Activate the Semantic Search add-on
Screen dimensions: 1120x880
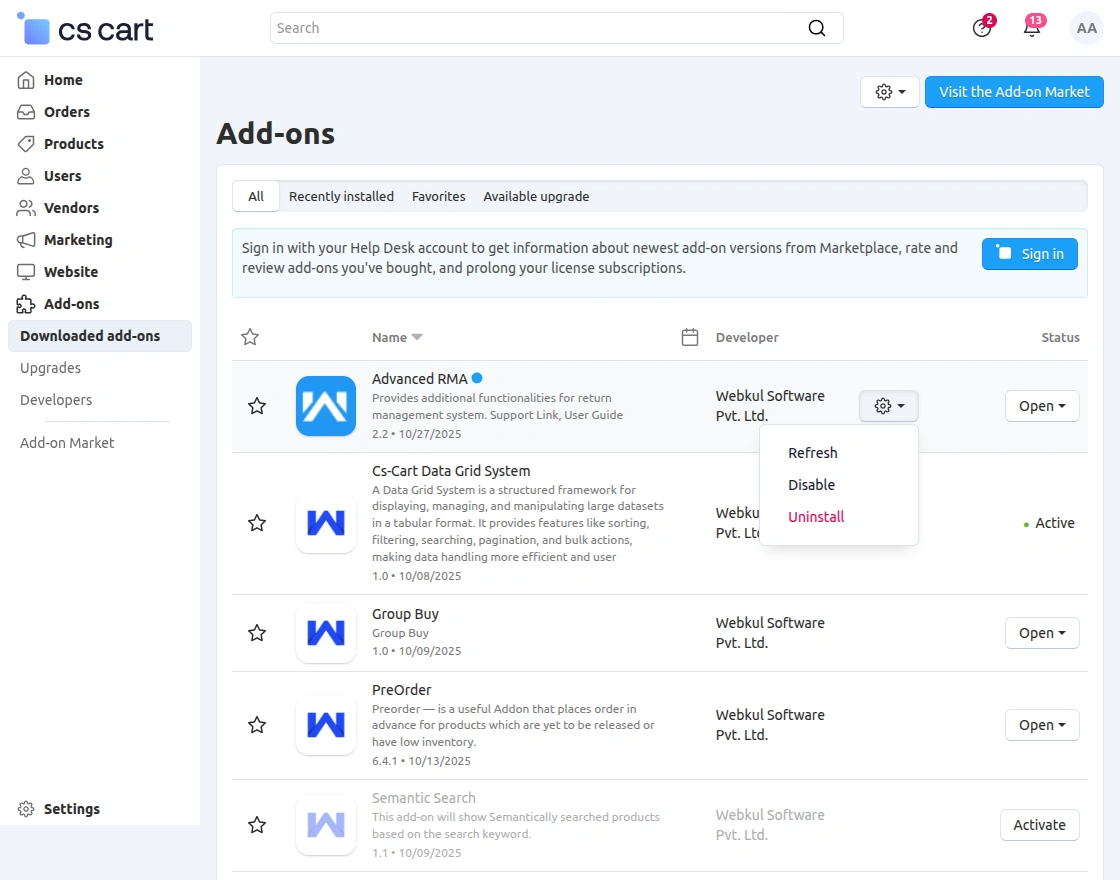(x=1039, y=825)
